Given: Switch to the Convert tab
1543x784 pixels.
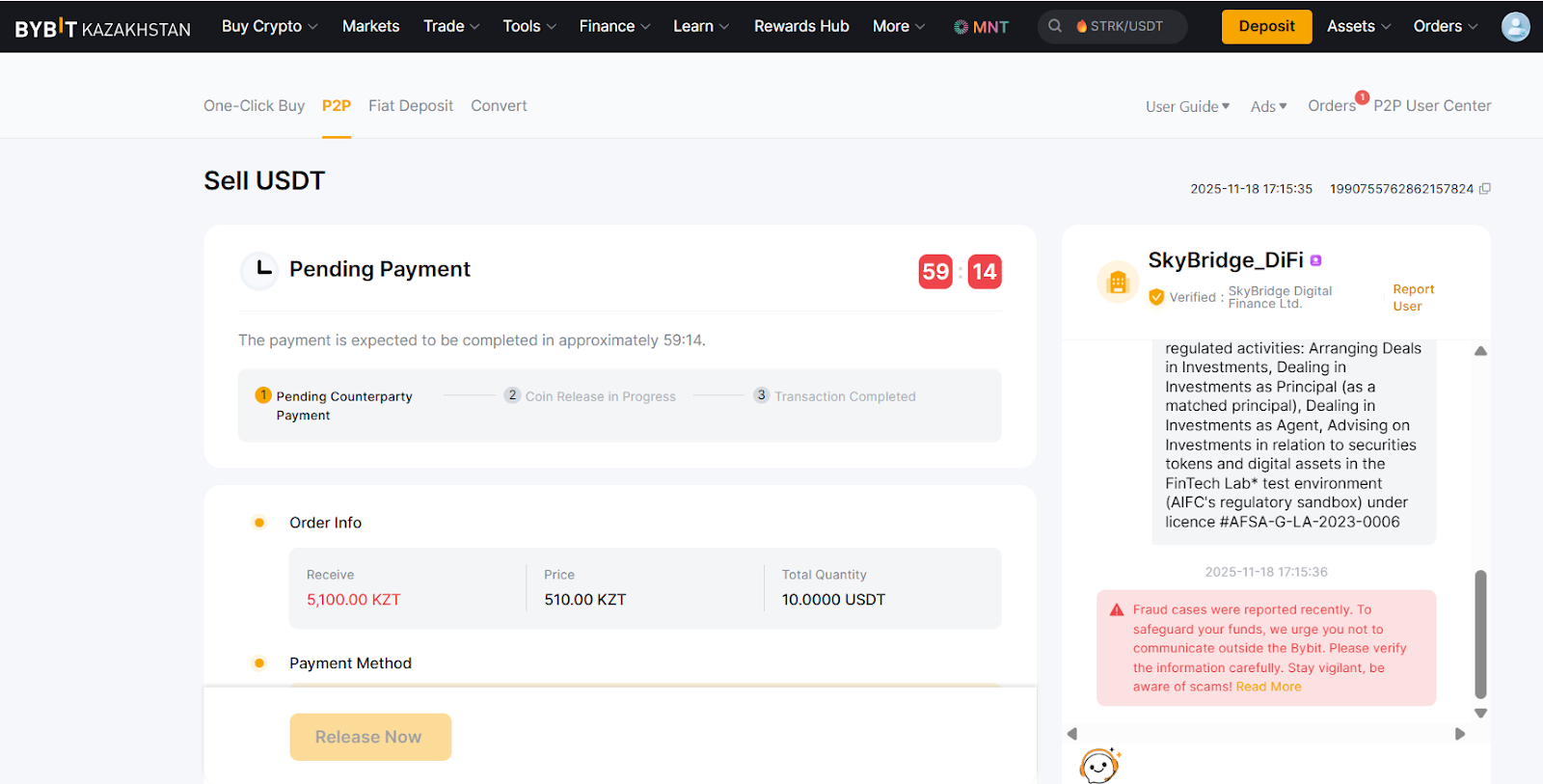Looking at the screenshot, I should [499, 106].
